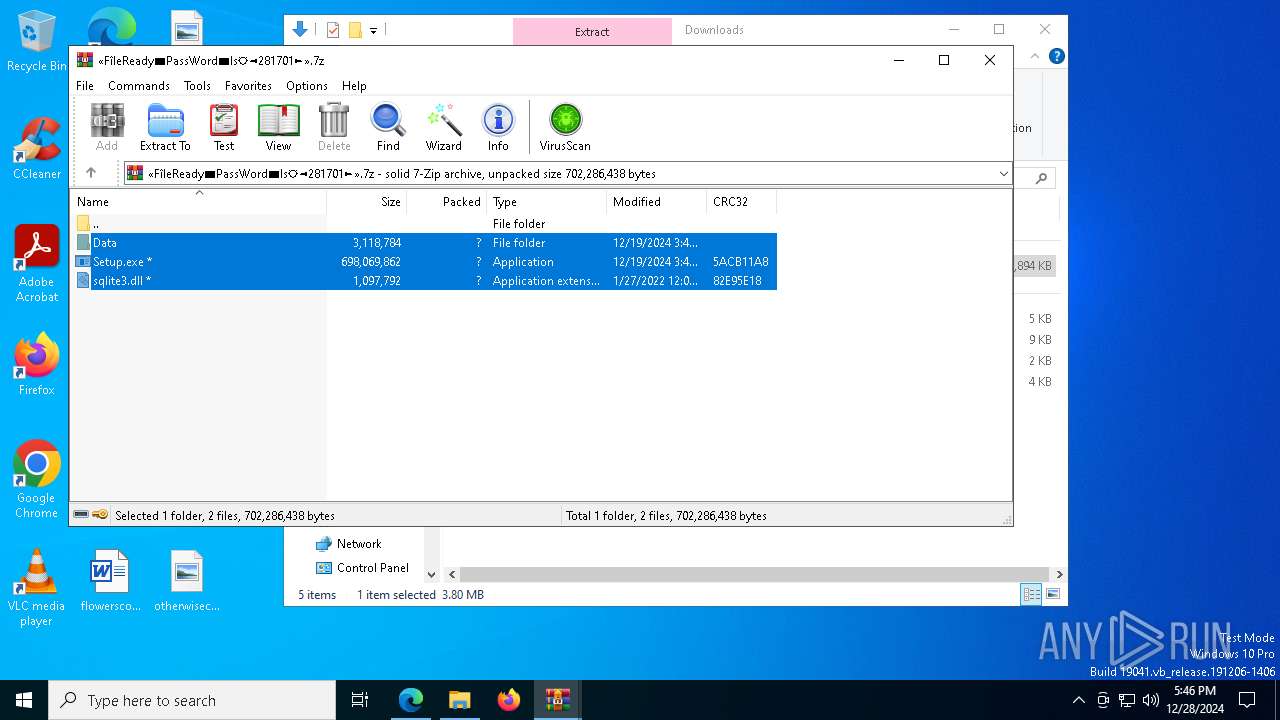1280x720 pixels.
Task: Open Favorites menu
Action: 248,86
